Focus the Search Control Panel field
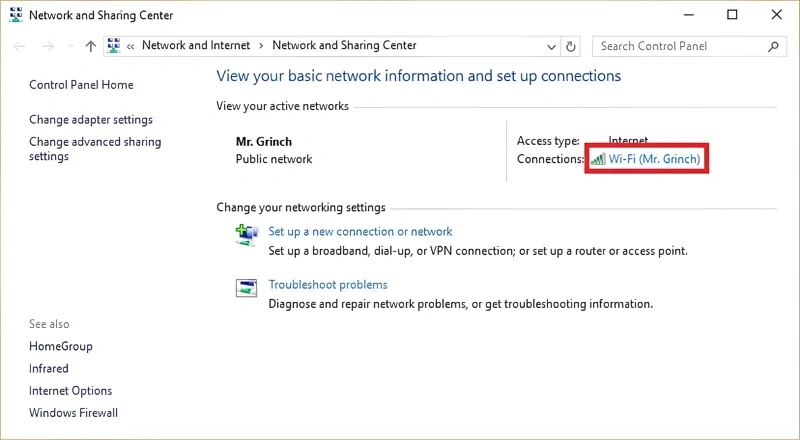800x440 pixels. (680, 46)
